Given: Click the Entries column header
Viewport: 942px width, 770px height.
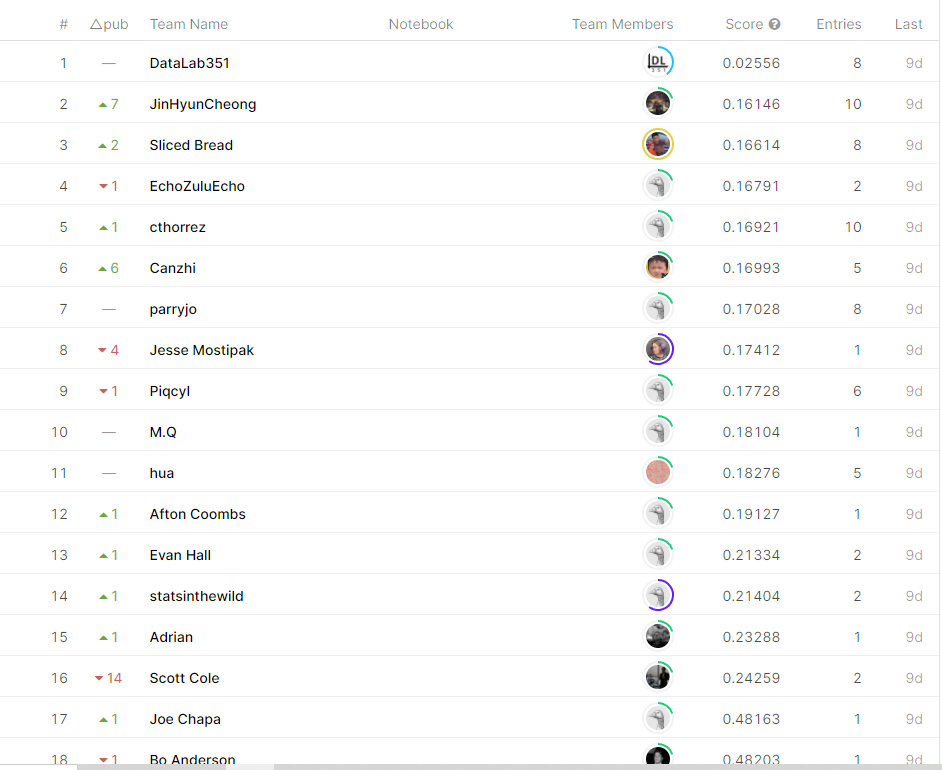Looking at the screenshot, I should (838, 24).
